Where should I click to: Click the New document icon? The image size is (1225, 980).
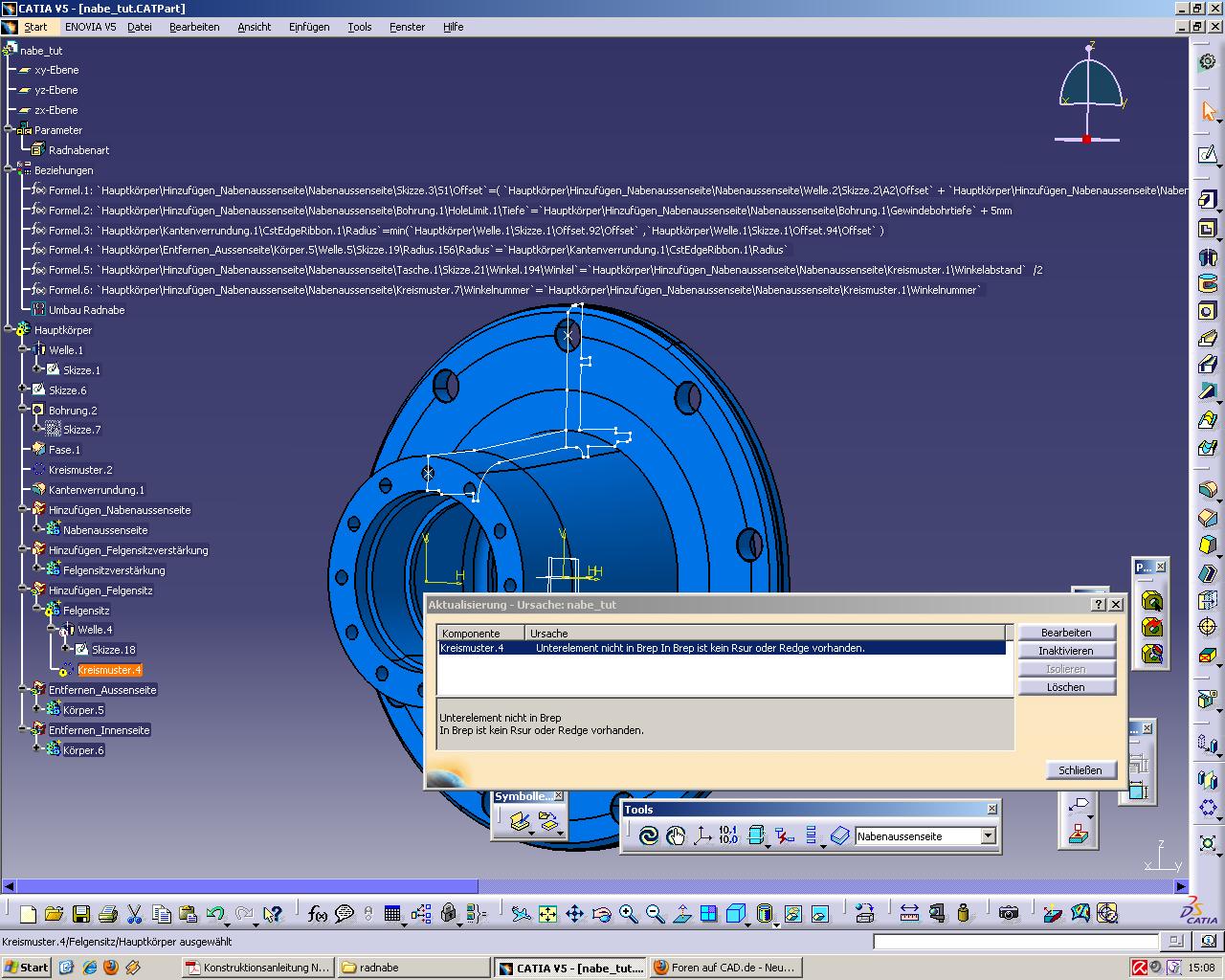[x=28, y=914]
